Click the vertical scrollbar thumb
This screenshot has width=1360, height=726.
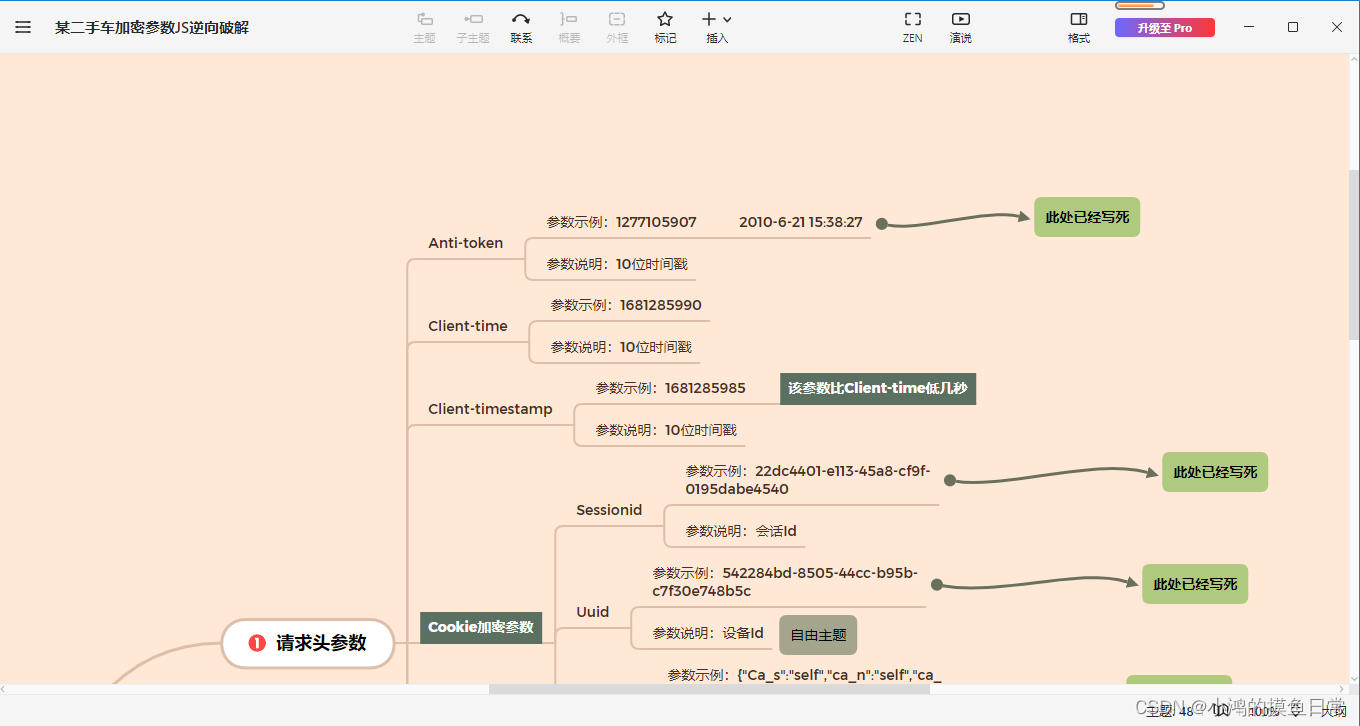pos(1354,255)
